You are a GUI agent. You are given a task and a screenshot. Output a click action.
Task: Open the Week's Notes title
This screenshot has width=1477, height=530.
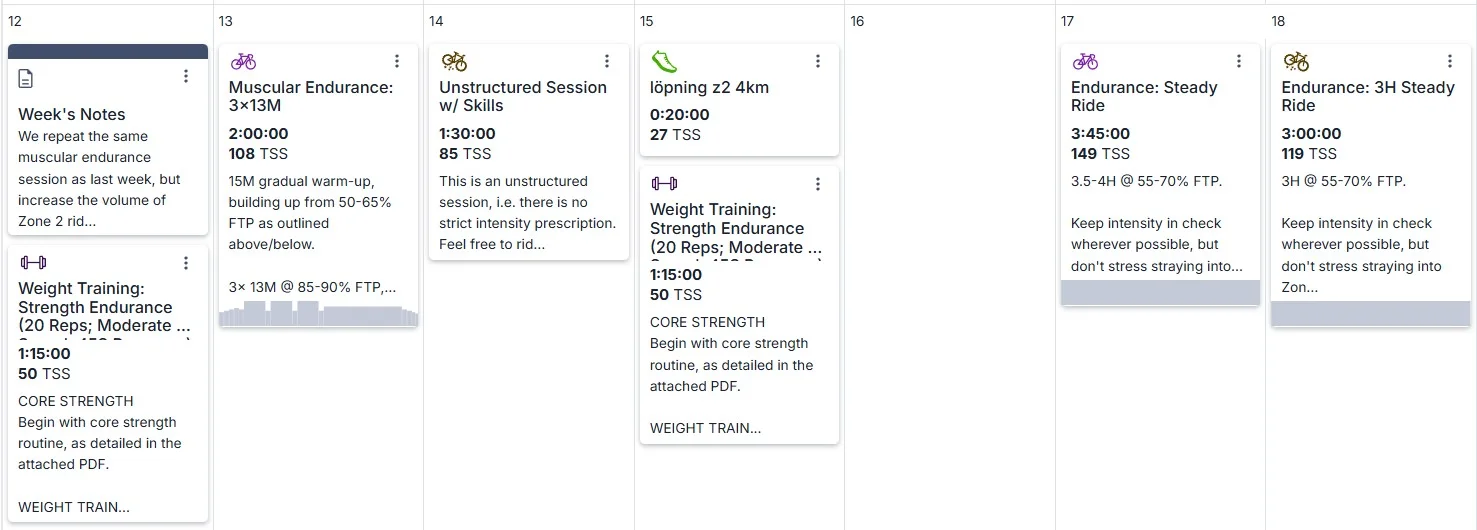pos(72,114)
